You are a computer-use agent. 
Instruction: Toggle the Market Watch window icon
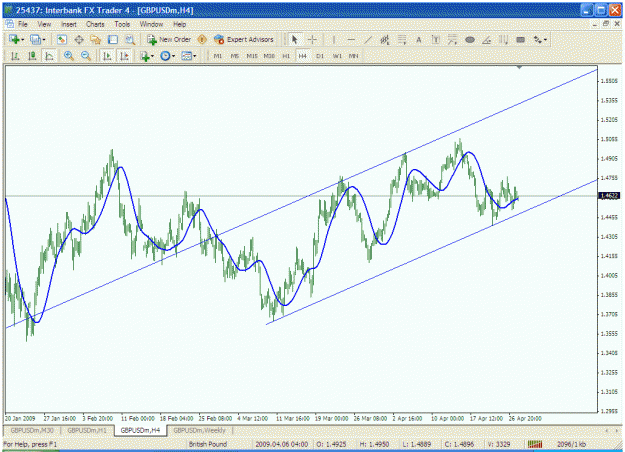62,39
